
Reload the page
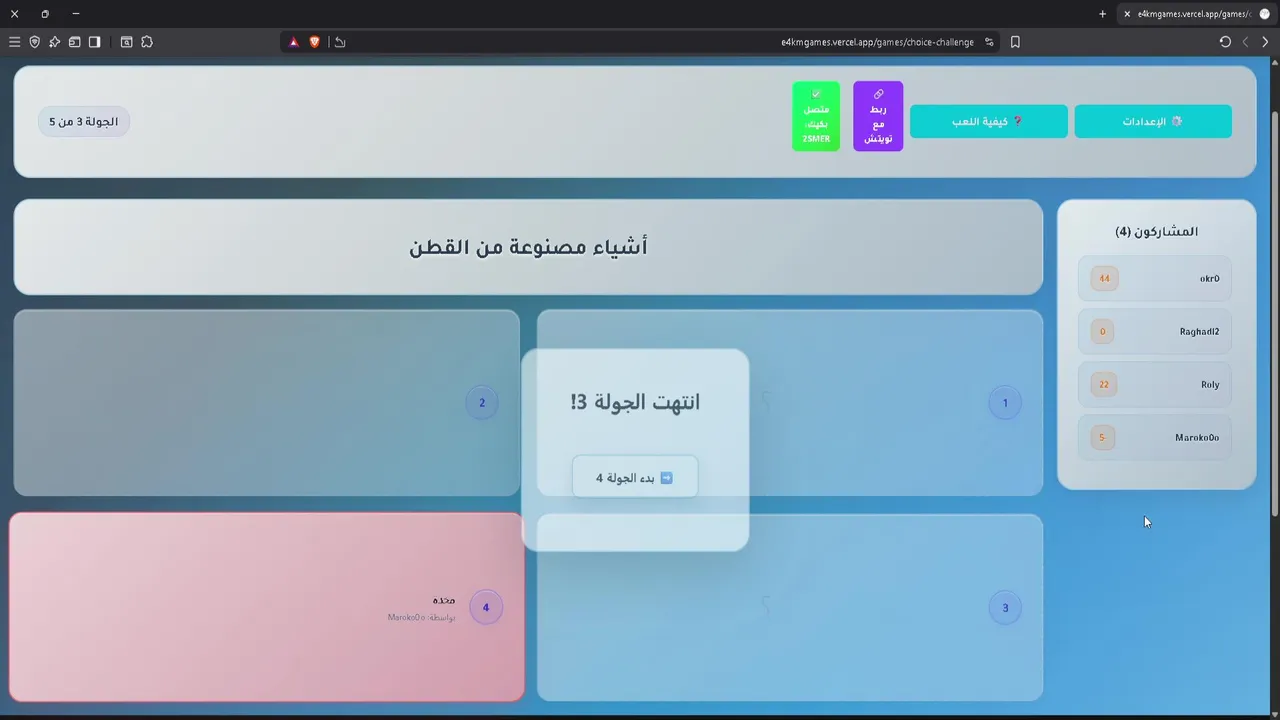(x=1225, y=42)
